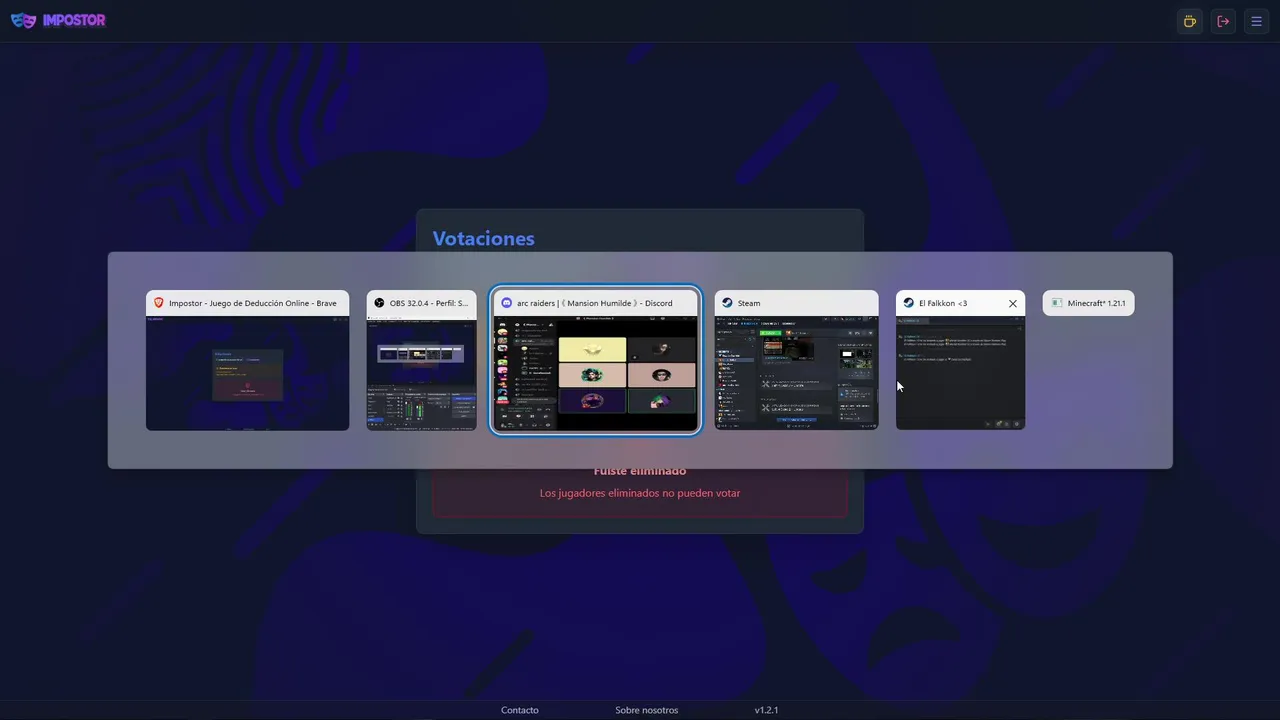The height and width of the screenshot is (720, 1280).
Task: Click the Minecraft icon in switcher
Action: [x=1056, y=303]
